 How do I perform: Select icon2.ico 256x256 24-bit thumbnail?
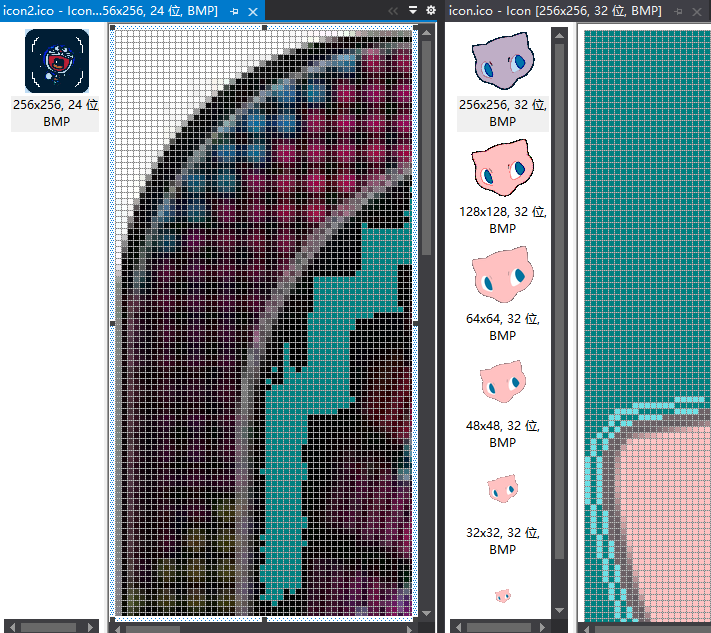[57, 61]
